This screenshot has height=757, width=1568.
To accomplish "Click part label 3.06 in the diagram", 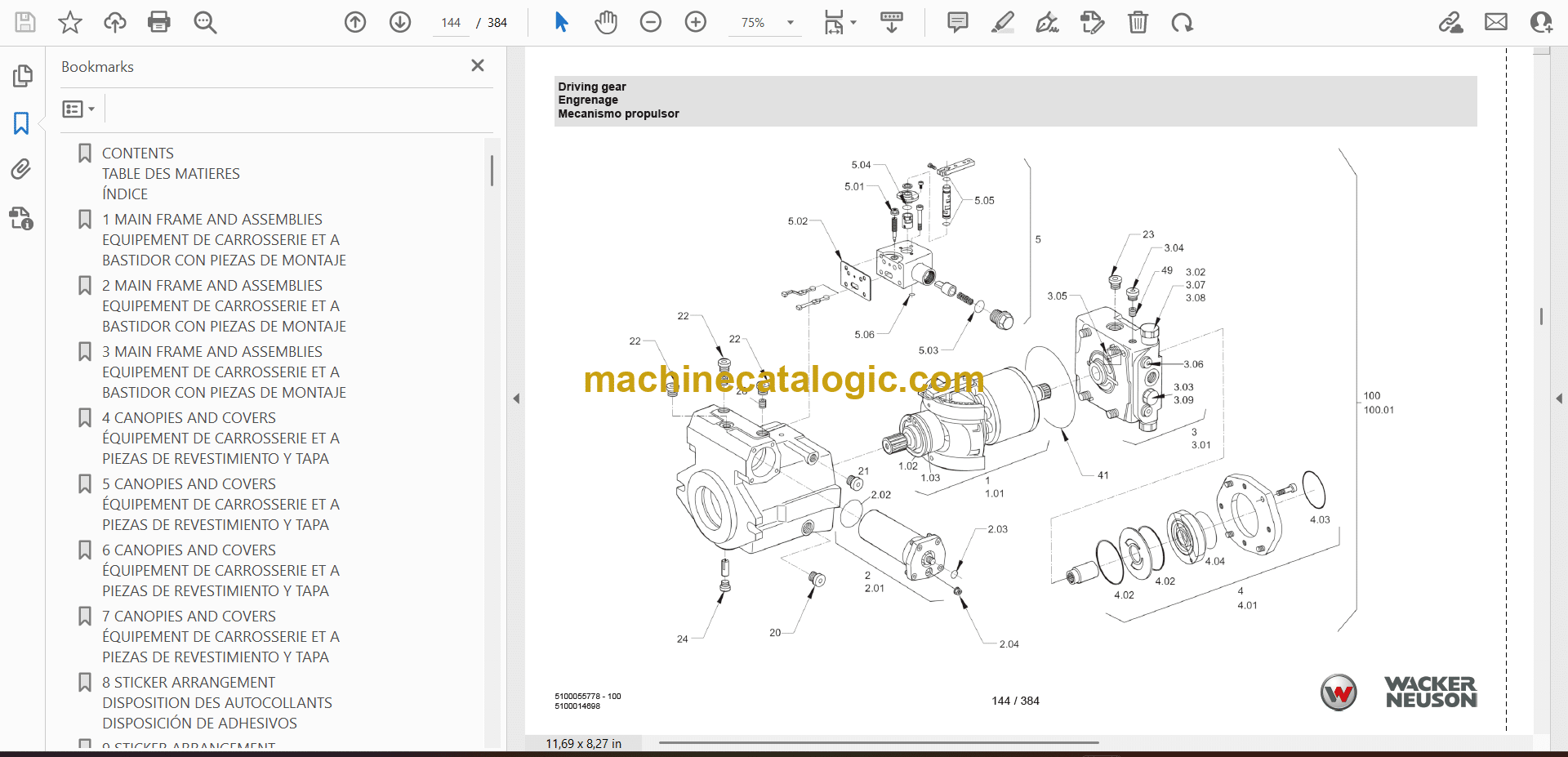I will (1193, 364).
